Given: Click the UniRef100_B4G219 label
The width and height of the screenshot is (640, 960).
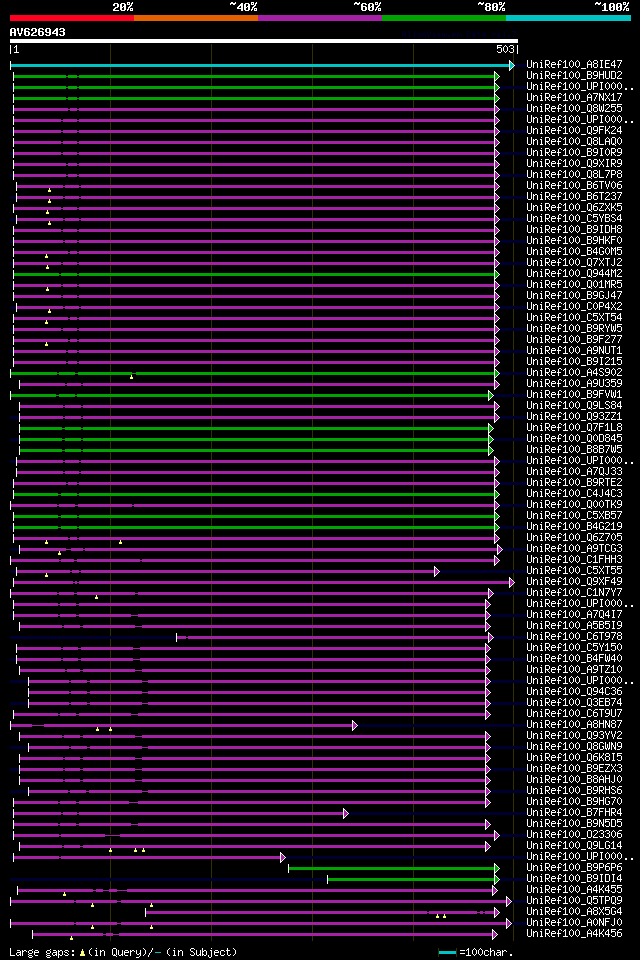Looking at the screenshot, I should (574, 527).
